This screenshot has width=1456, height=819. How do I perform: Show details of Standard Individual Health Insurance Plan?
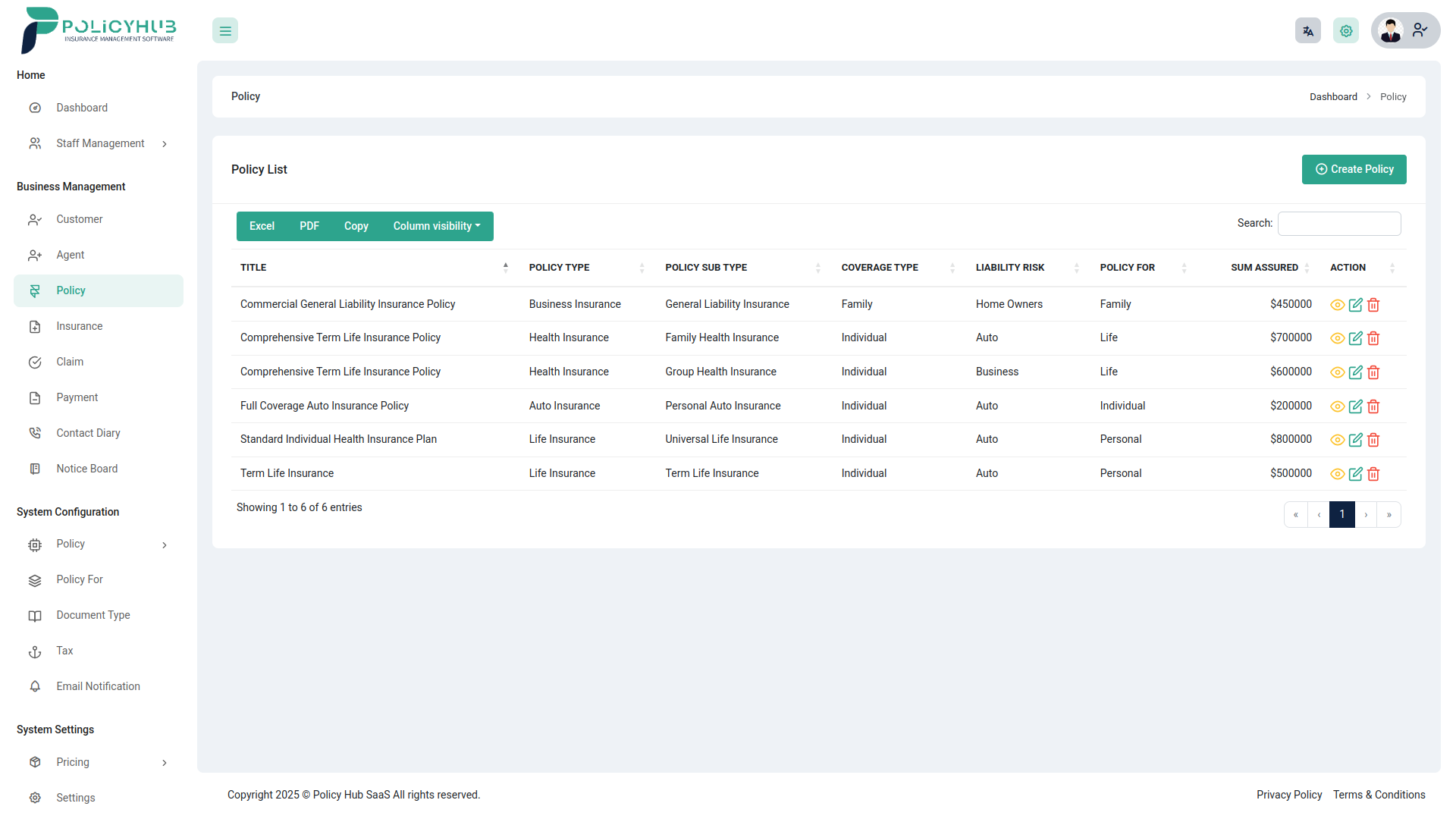click(1337, 440)
